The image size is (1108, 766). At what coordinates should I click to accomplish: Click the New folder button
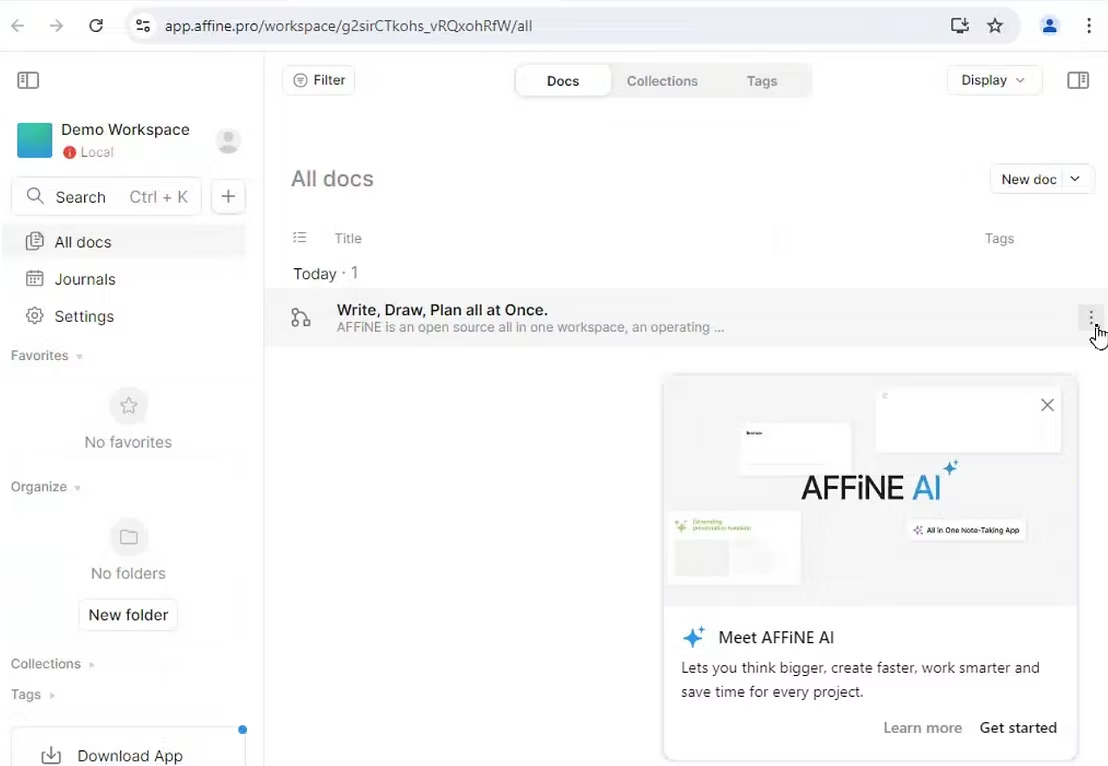(128, 614)
